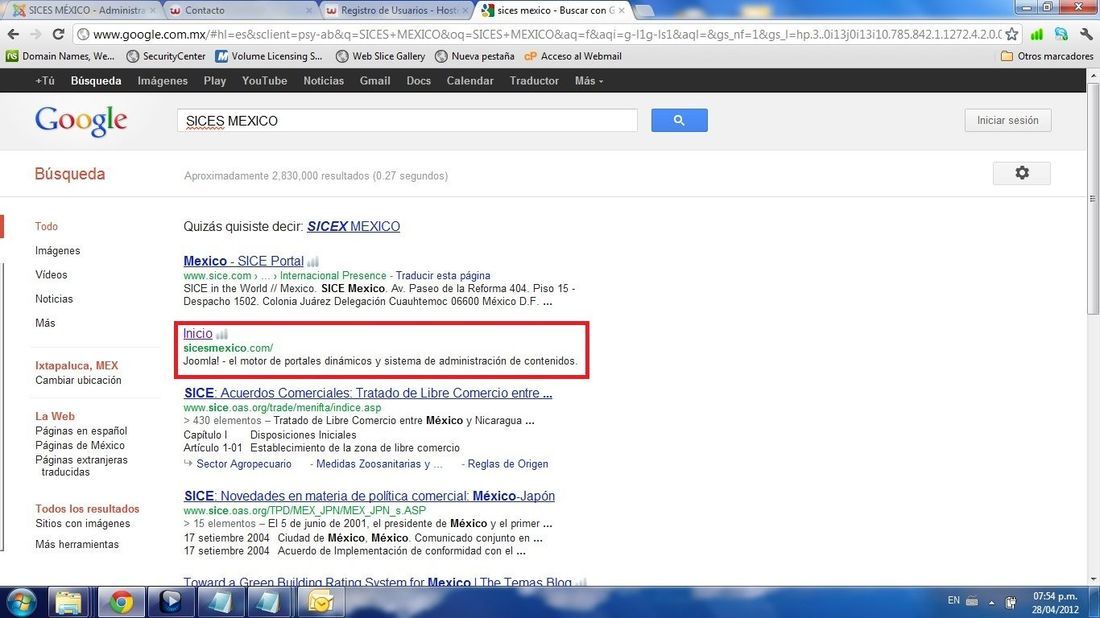Filter results by Vídeos in sidebar

coord(51,274)
